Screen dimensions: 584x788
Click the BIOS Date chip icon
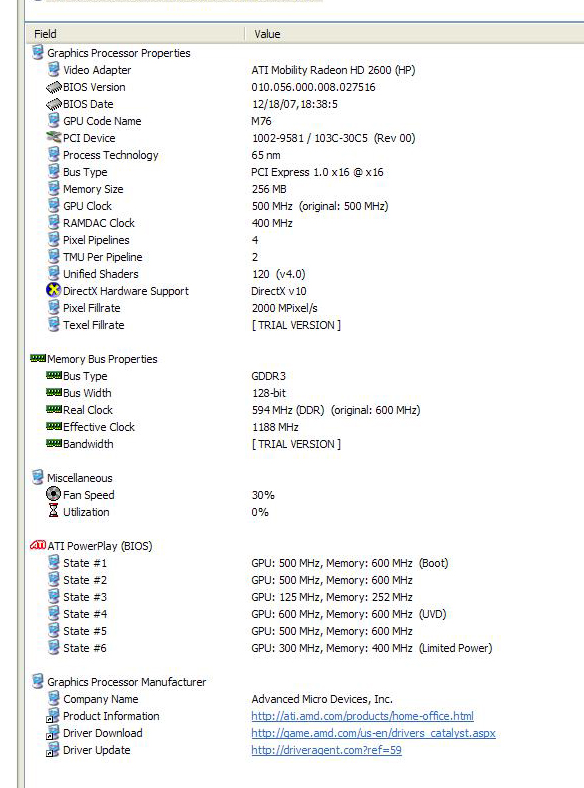54,105
